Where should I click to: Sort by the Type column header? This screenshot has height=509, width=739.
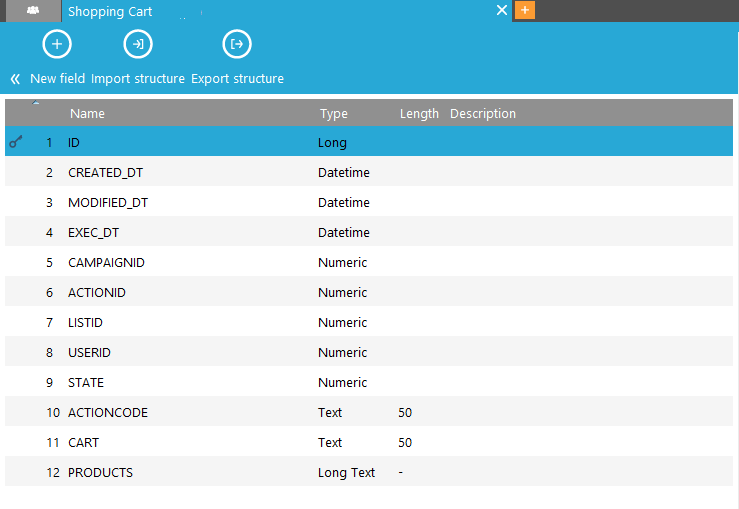click(x=333, y=114)
